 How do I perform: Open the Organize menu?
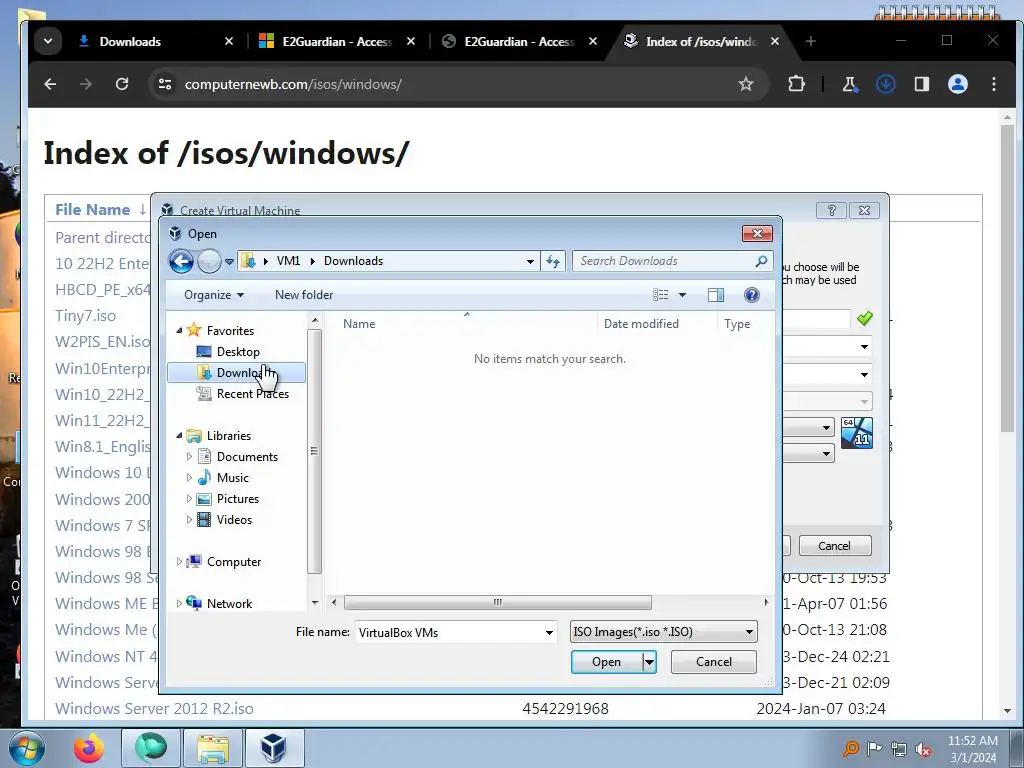(214, 295)
